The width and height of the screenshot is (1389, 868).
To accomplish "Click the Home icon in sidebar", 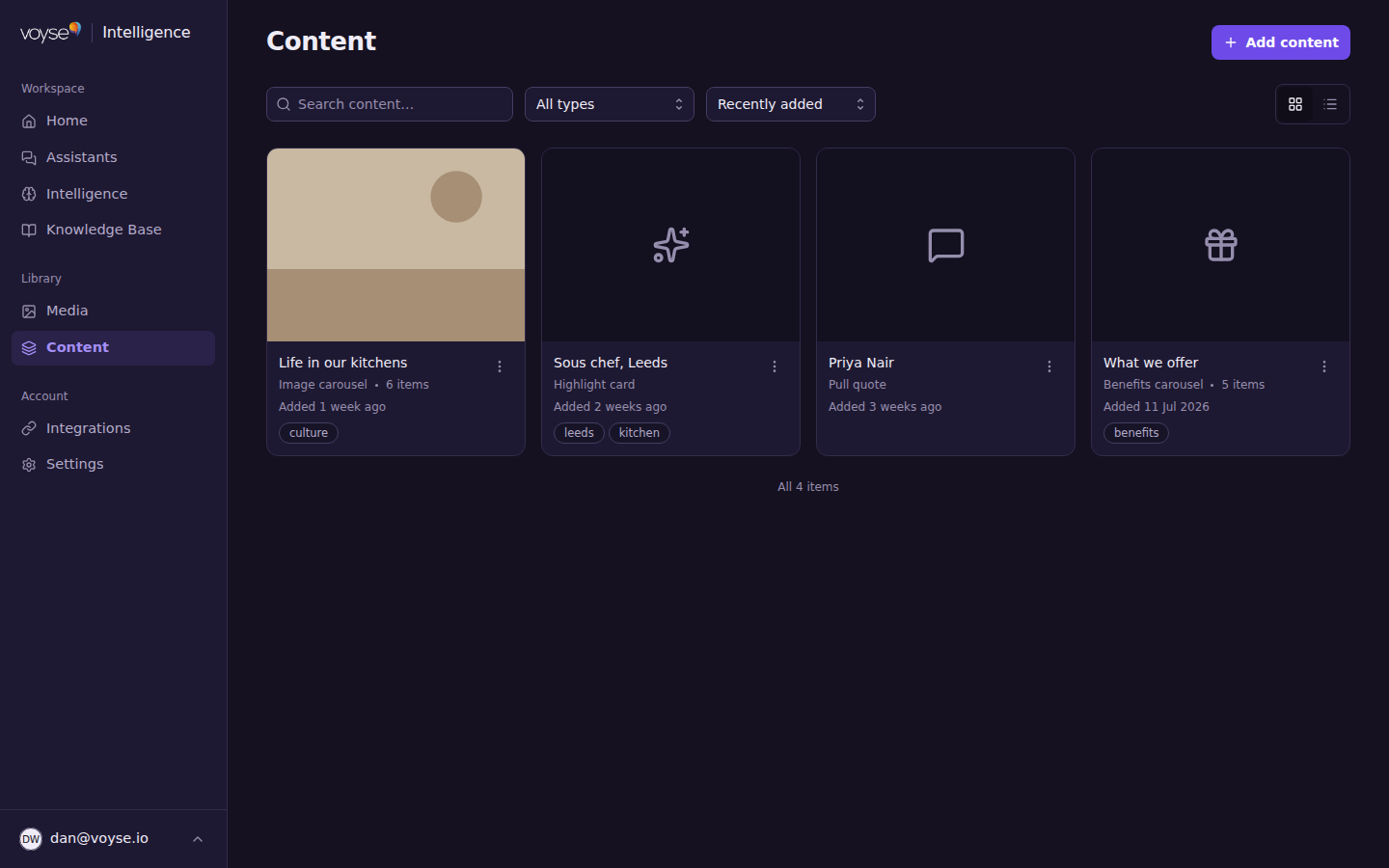I will 29,122.
